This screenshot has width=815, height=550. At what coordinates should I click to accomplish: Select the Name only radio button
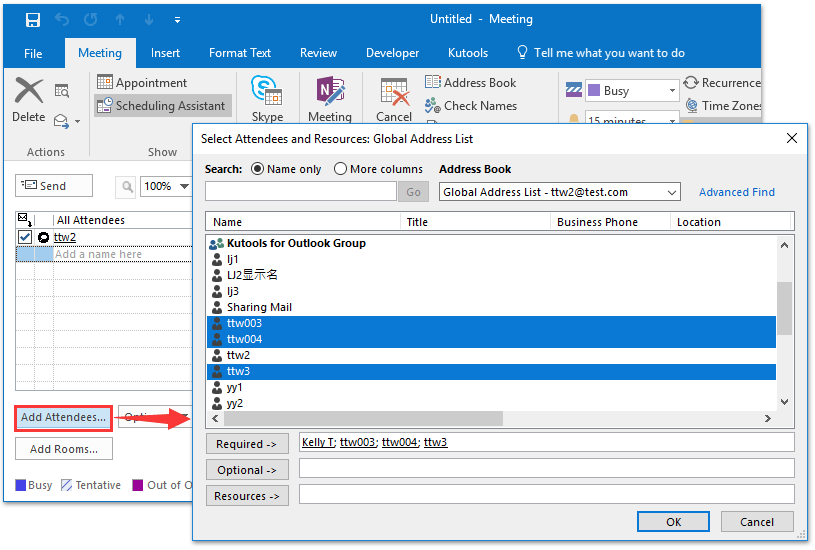(x=258, y=169)
